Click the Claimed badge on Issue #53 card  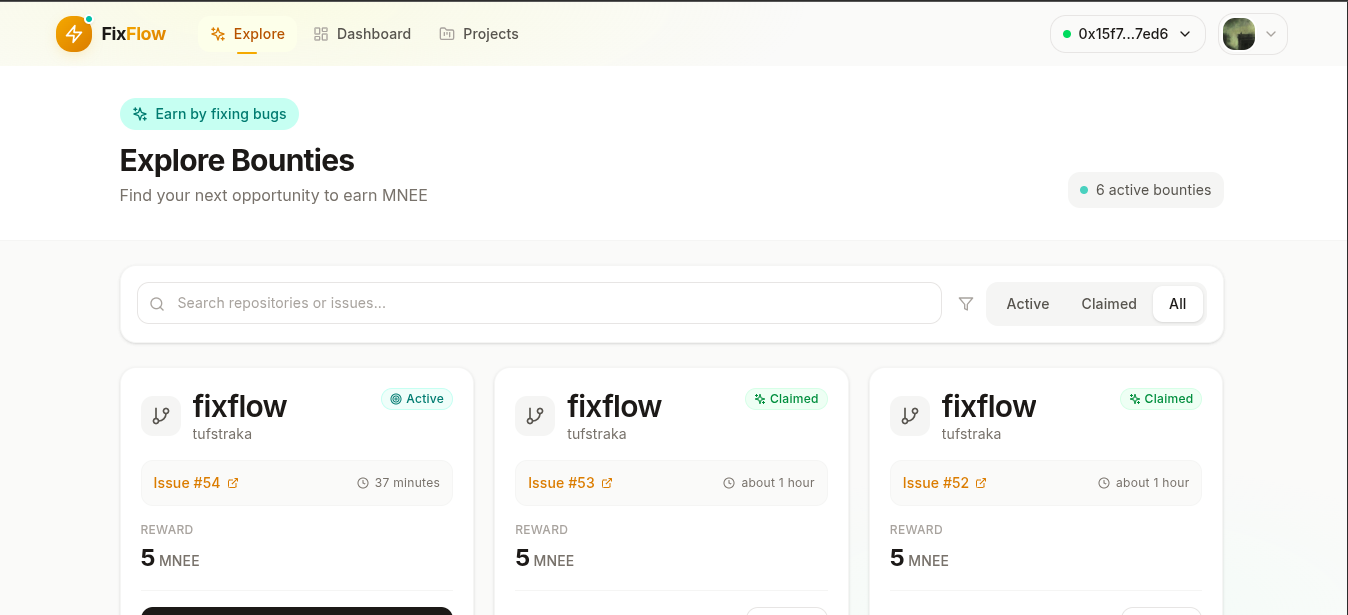787,399
